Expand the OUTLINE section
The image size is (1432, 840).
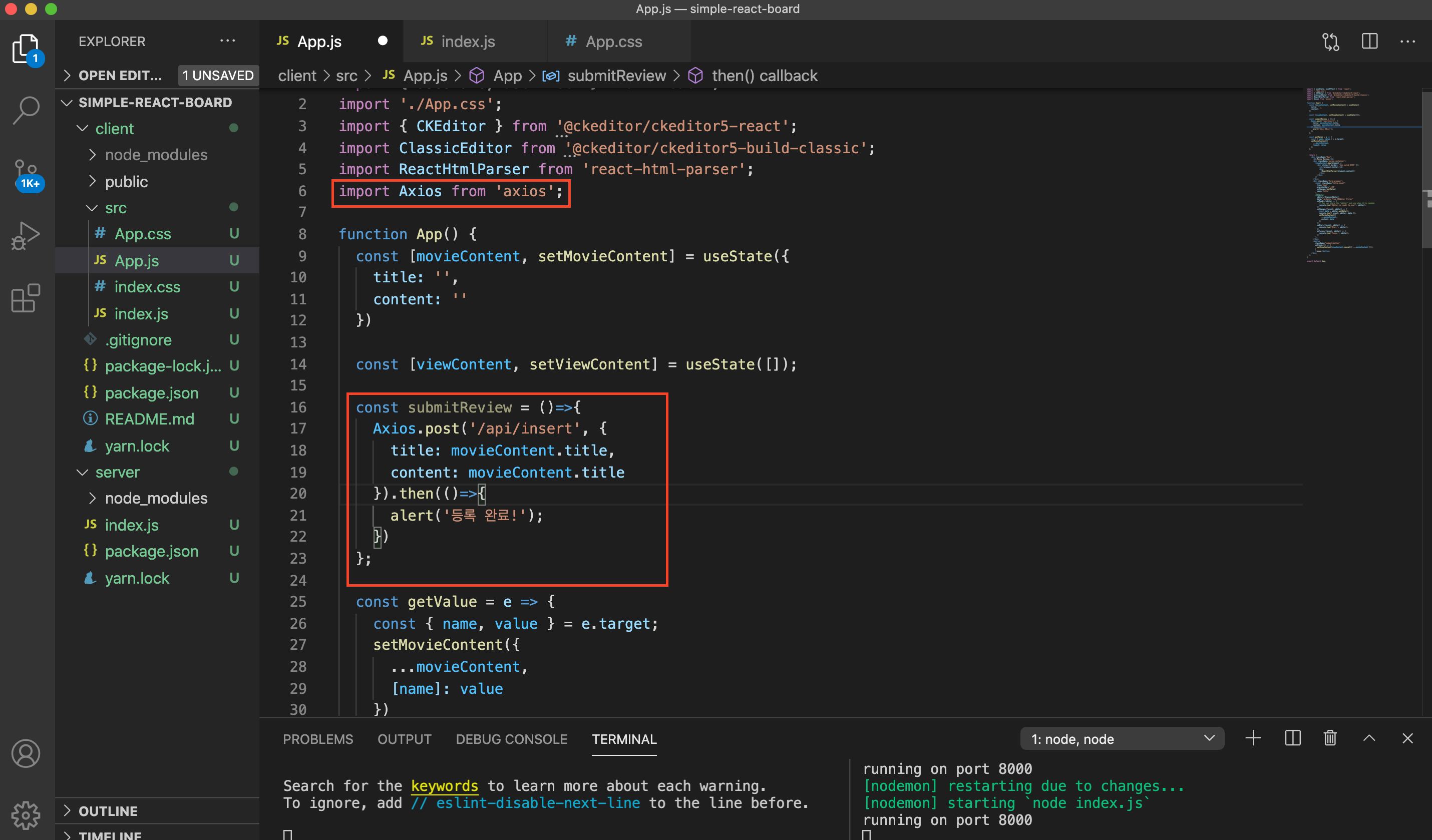[x=108, y=811]
